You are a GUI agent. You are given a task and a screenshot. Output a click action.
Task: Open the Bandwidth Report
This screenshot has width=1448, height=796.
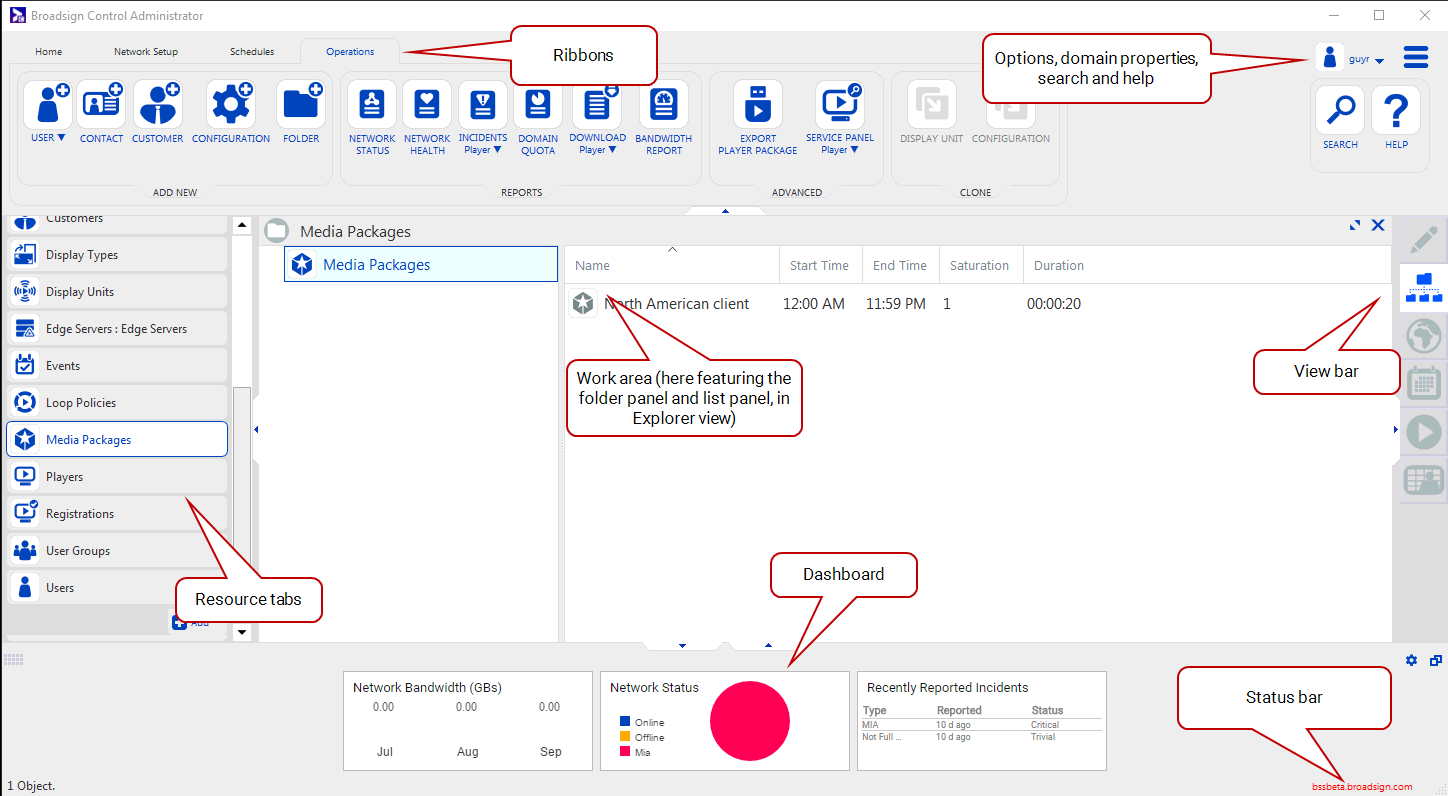click(x=663, y=106)
